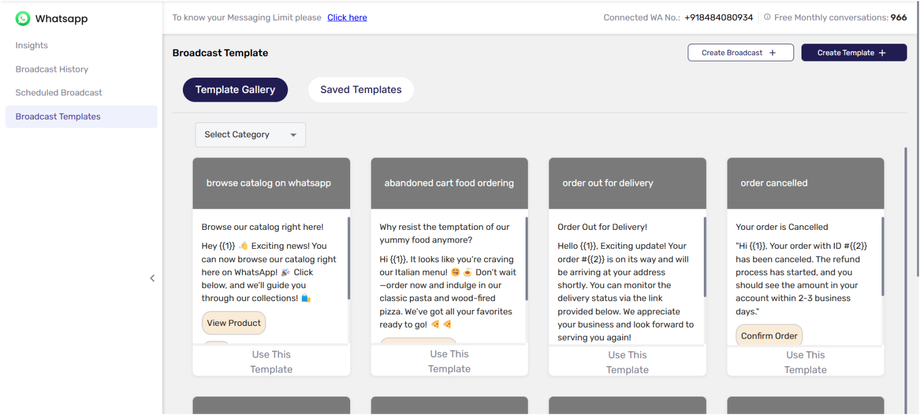Click the order cancelled card header
Image resolution: width=920 pixels, height=415 pixels.
(805, 183)
